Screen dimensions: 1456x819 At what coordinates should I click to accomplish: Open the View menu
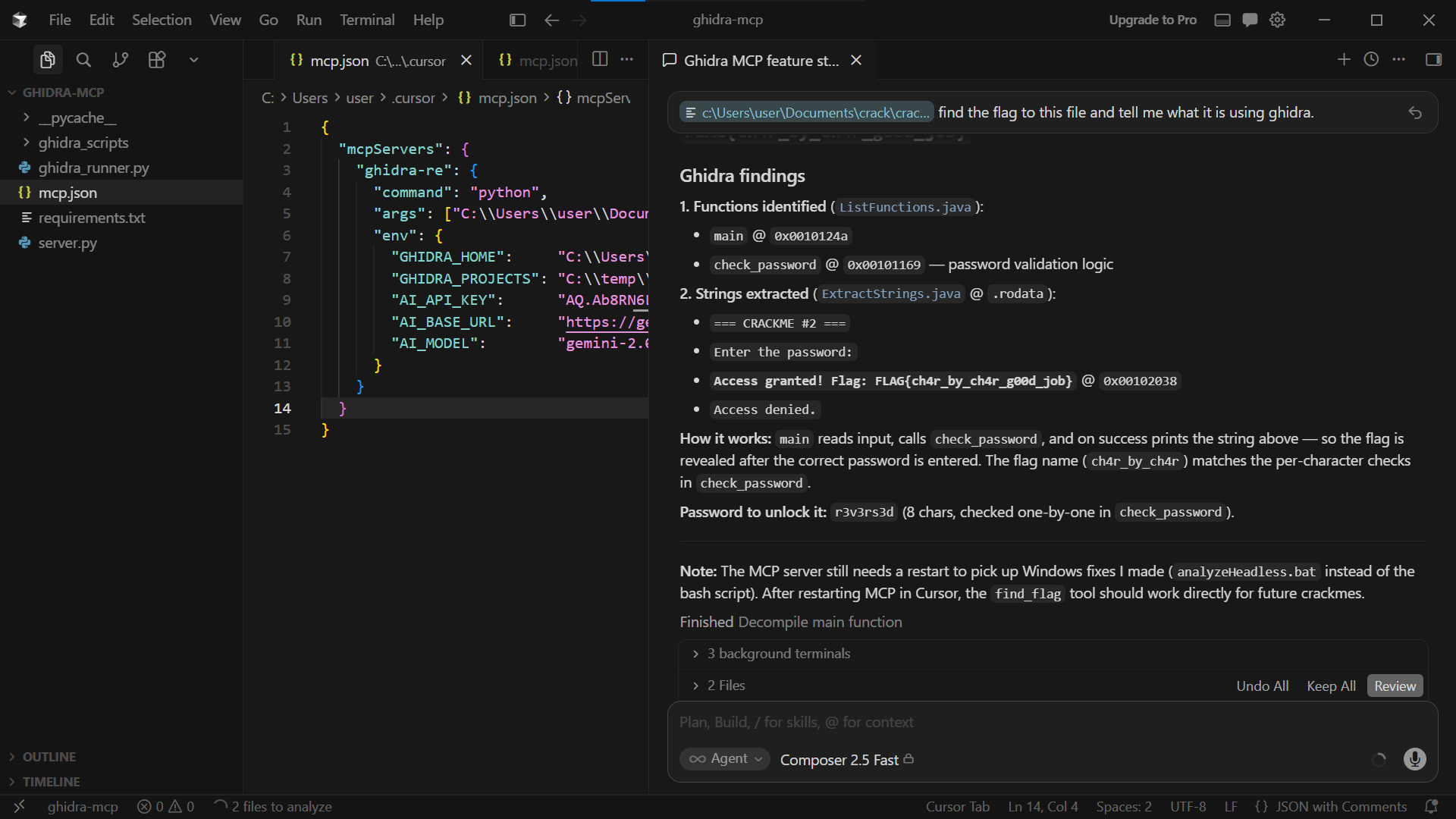(x=225, y=20)
